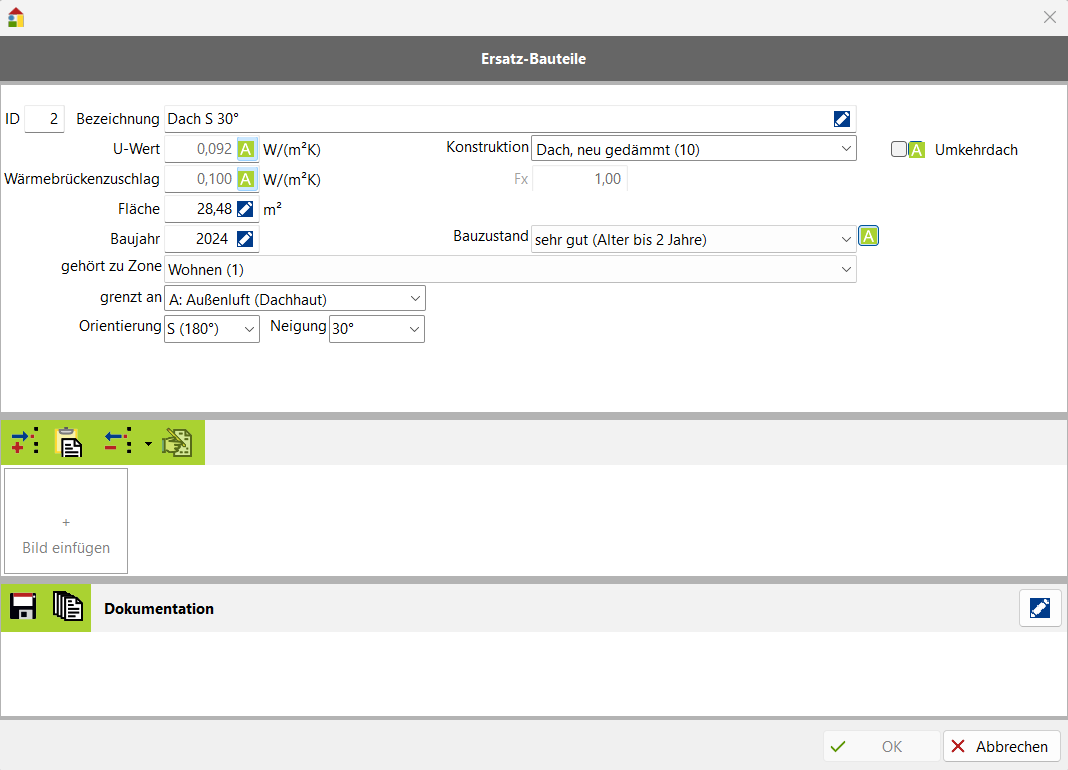Click the paste from clipboard icon
The image size is (1068, 770).
pos(68,443)
